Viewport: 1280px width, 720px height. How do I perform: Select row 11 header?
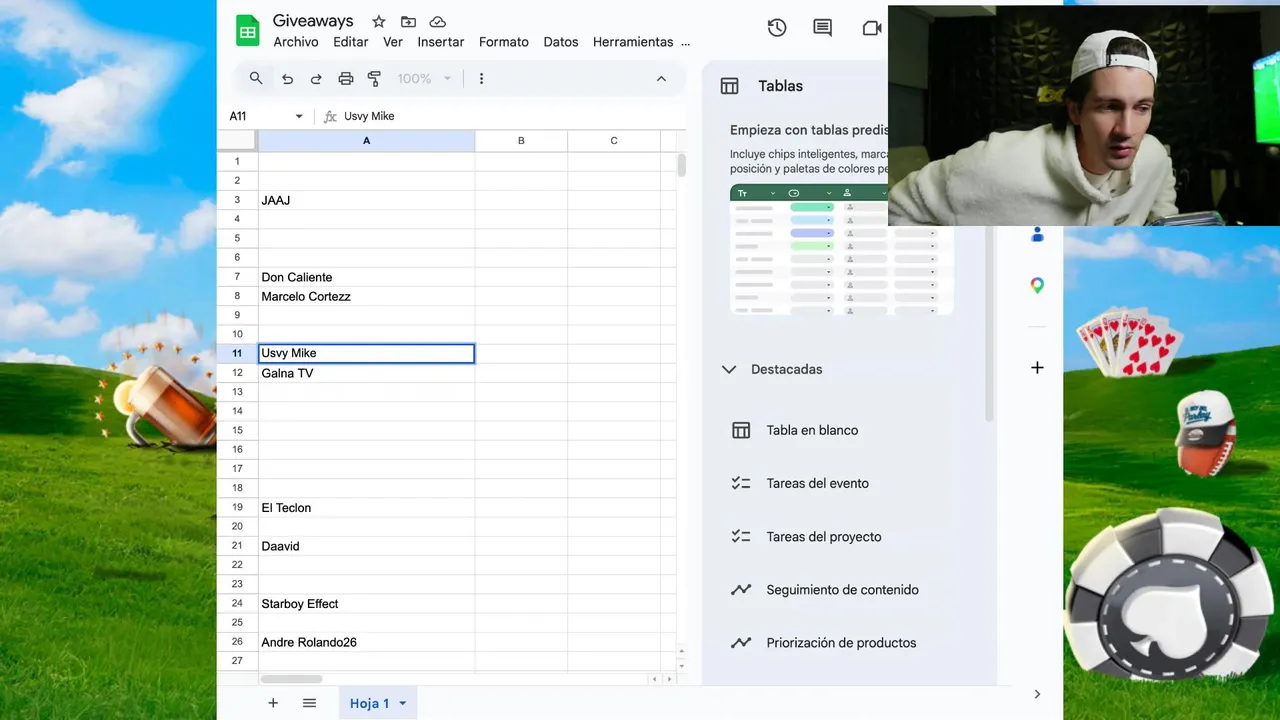(237, 353)
